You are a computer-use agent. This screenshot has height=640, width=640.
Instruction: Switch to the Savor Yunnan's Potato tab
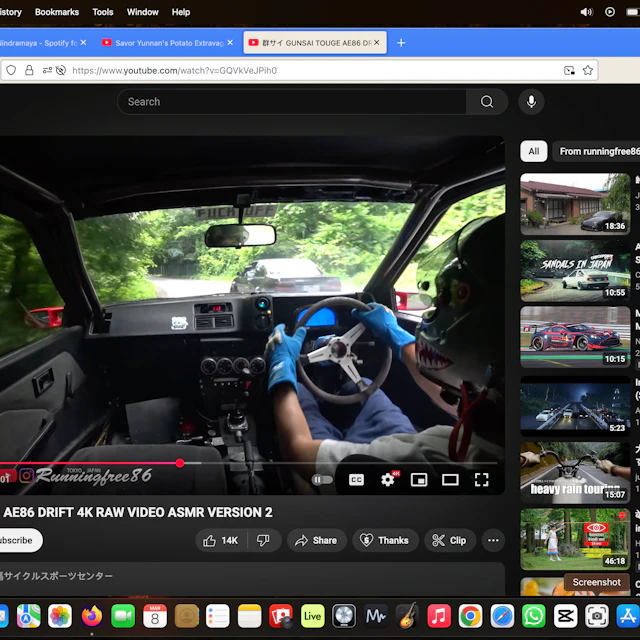tap(166, 43)
